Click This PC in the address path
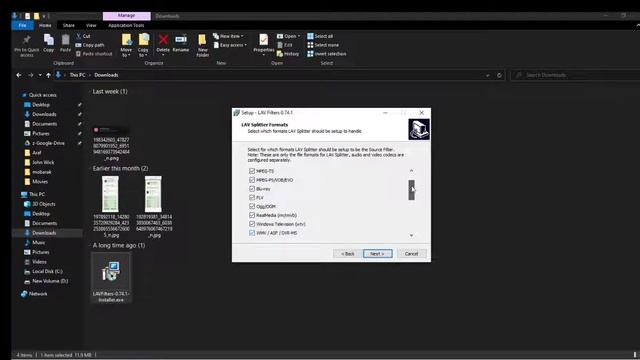The image size is (640, 360). point(77,75)
